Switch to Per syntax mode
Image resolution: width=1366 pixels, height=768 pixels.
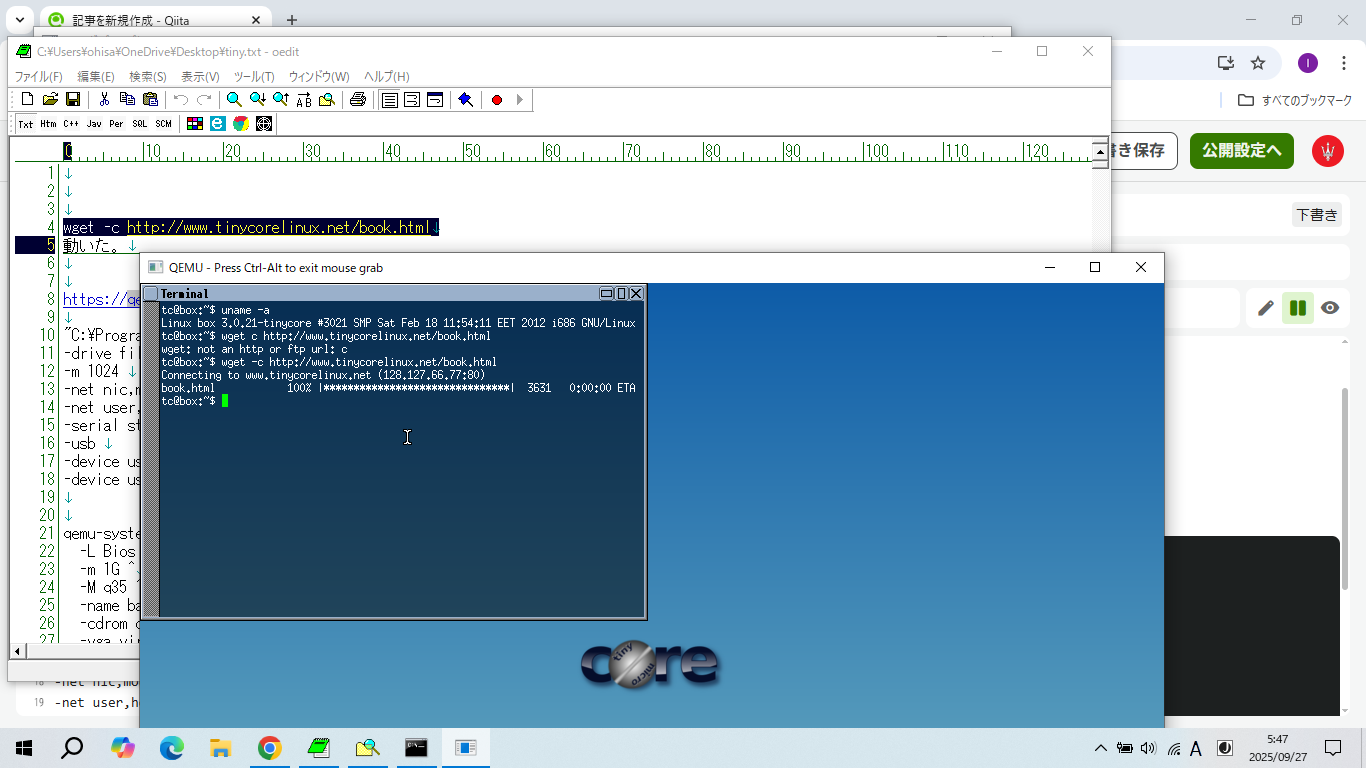click(x=117, y=124)
